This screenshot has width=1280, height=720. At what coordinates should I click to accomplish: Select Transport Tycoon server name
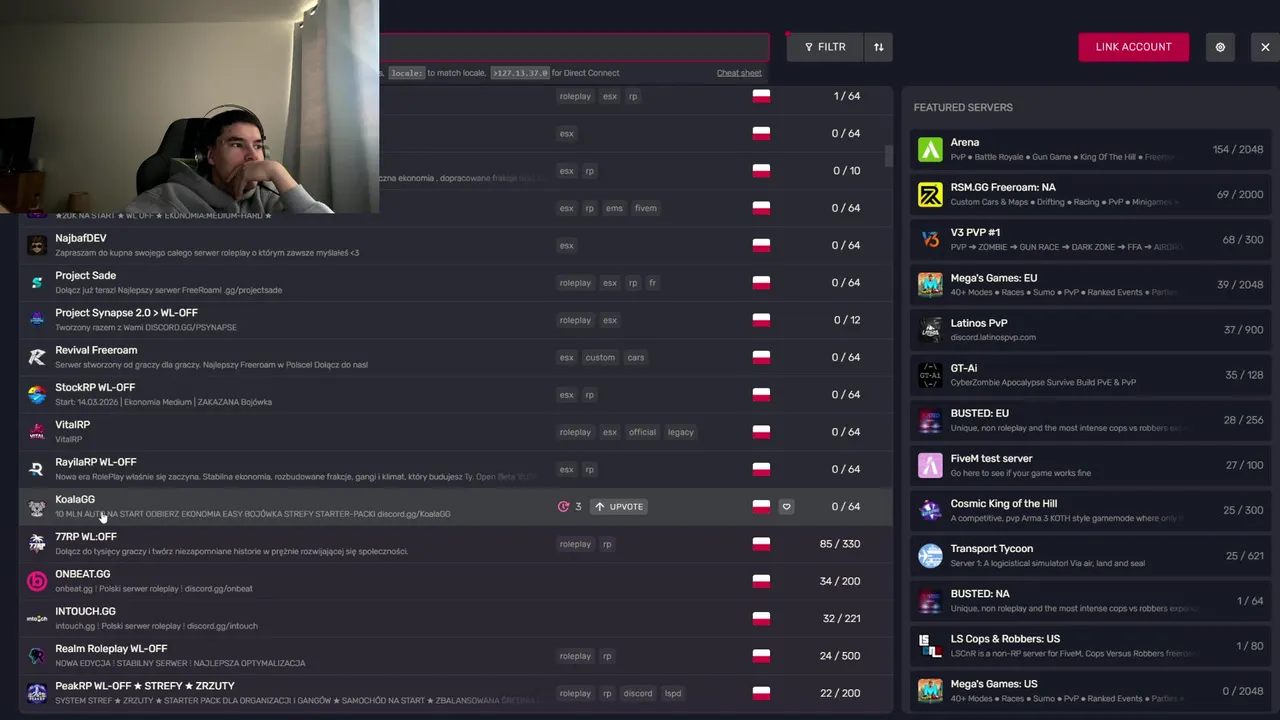(x=992, y=548)
